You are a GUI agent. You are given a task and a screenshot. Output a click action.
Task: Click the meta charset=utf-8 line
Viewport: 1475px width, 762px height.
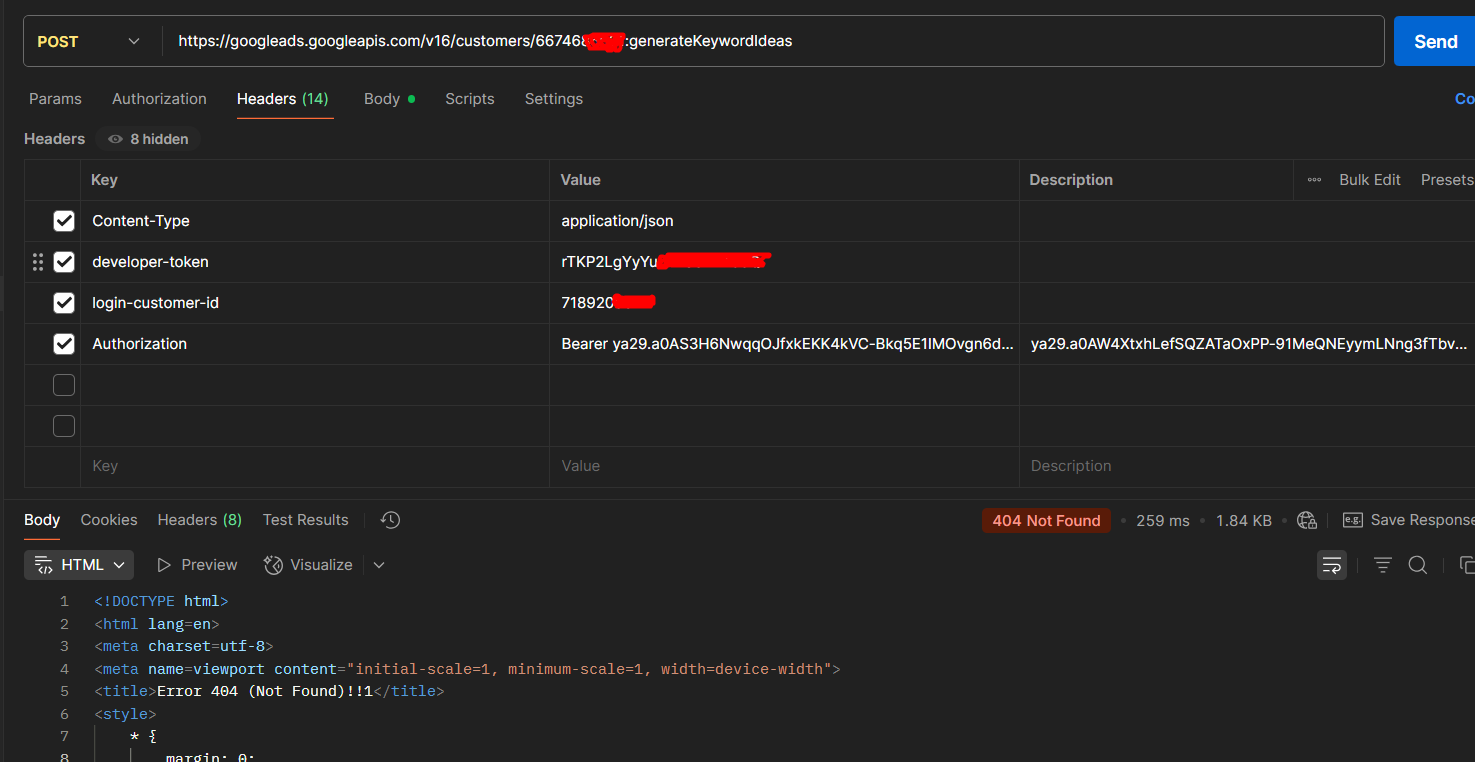tap(183, 646)
